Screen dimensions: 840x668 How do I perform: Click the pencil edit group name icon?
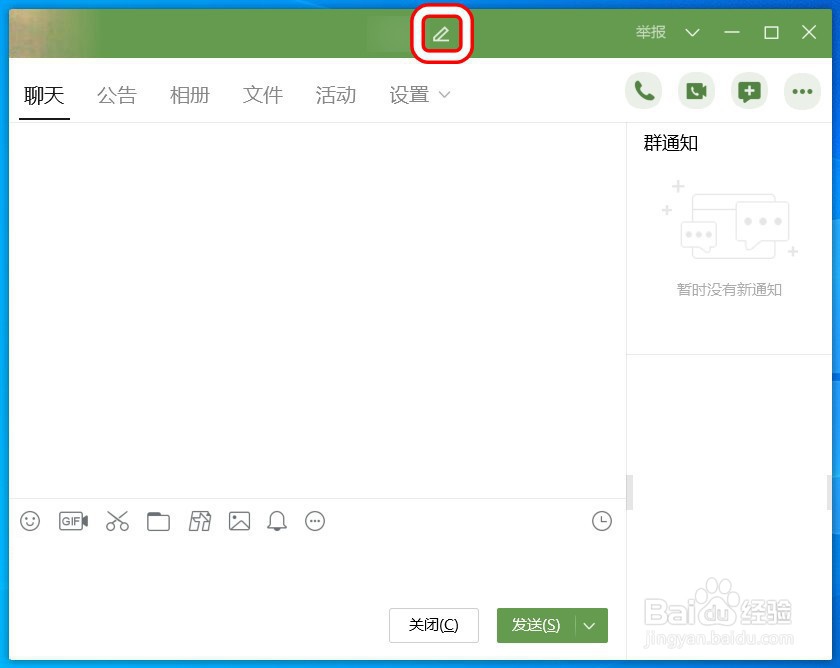[441, 34]
